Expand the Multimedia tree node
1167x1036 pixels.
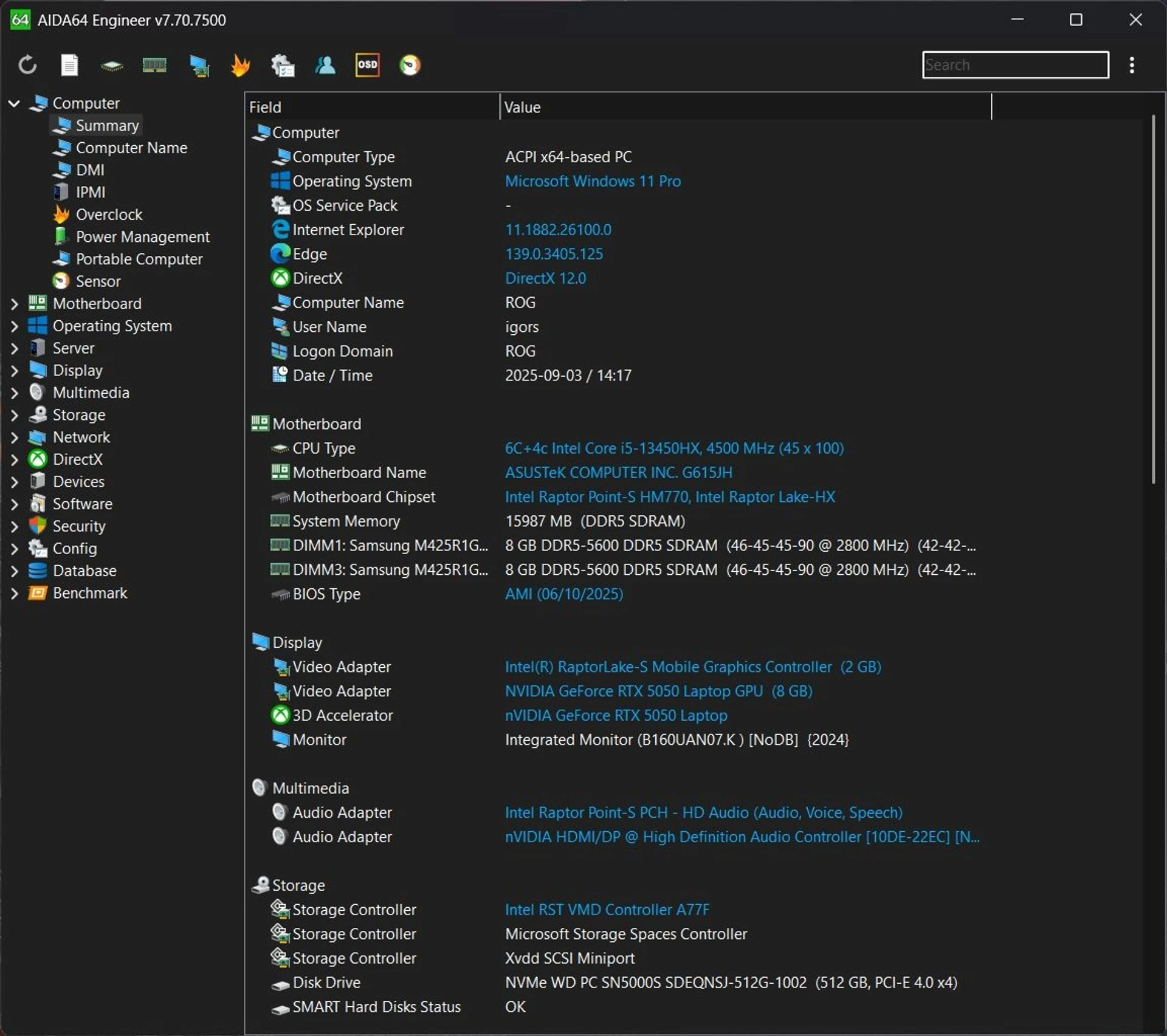tap(14, 393)
